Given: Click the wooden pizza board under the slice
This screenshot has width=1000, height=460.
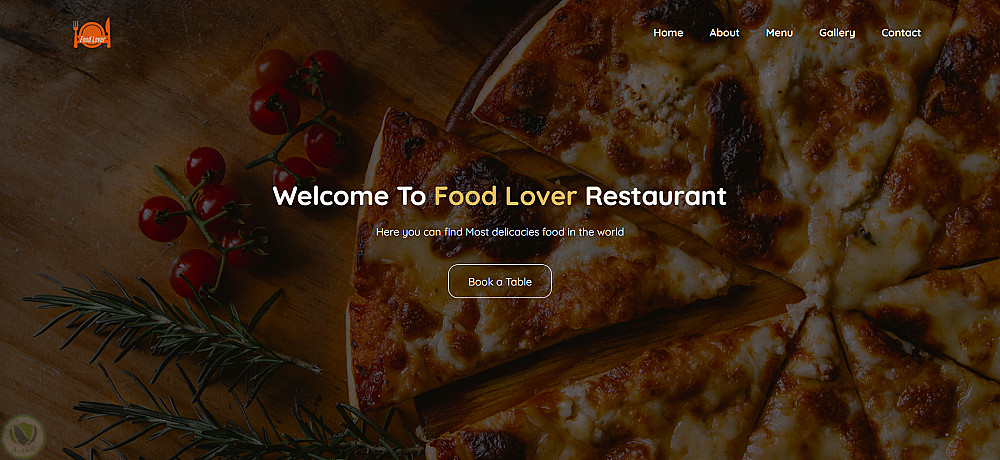Looking at the screenshot, I should coord(606,357).
